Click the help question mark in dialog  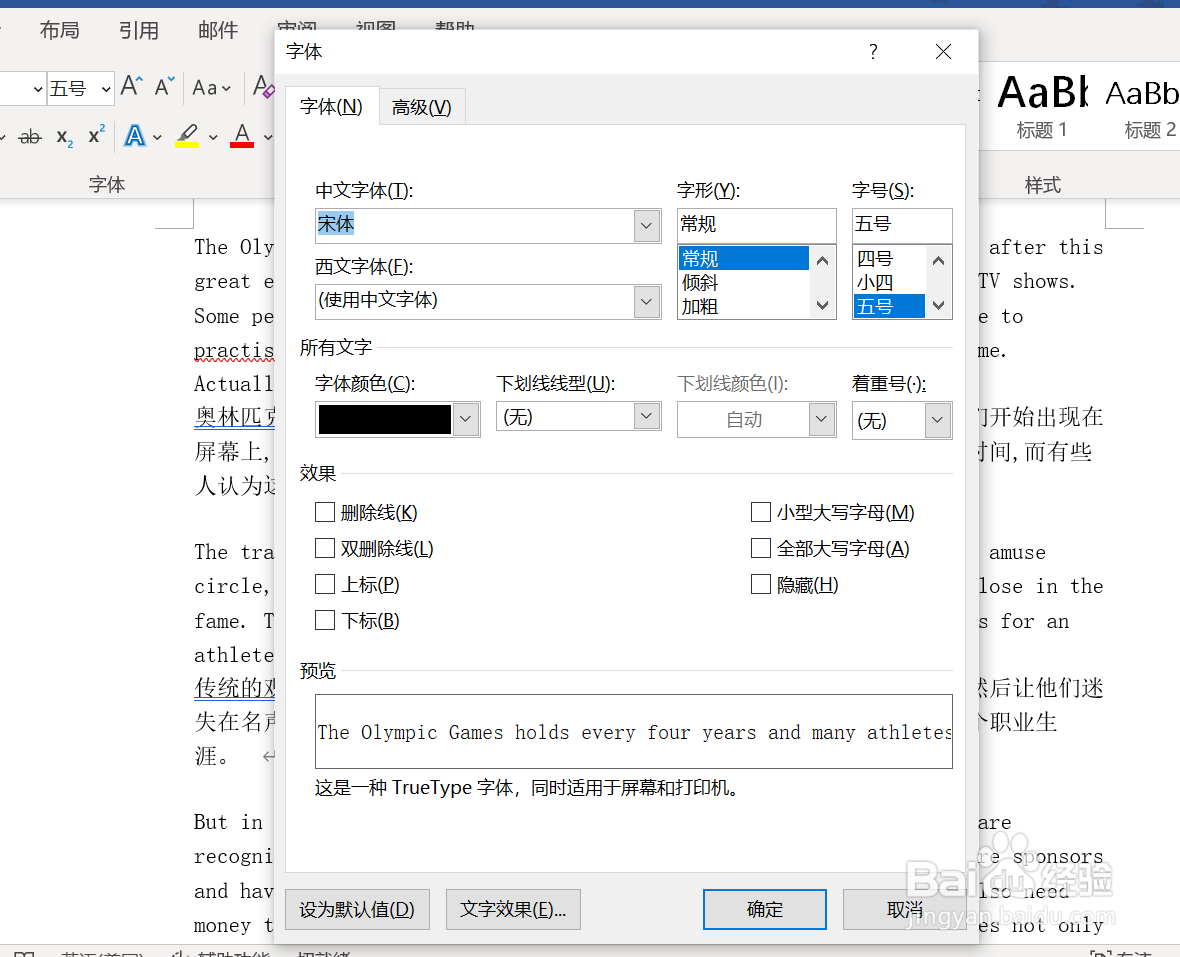tap(873, 51)
